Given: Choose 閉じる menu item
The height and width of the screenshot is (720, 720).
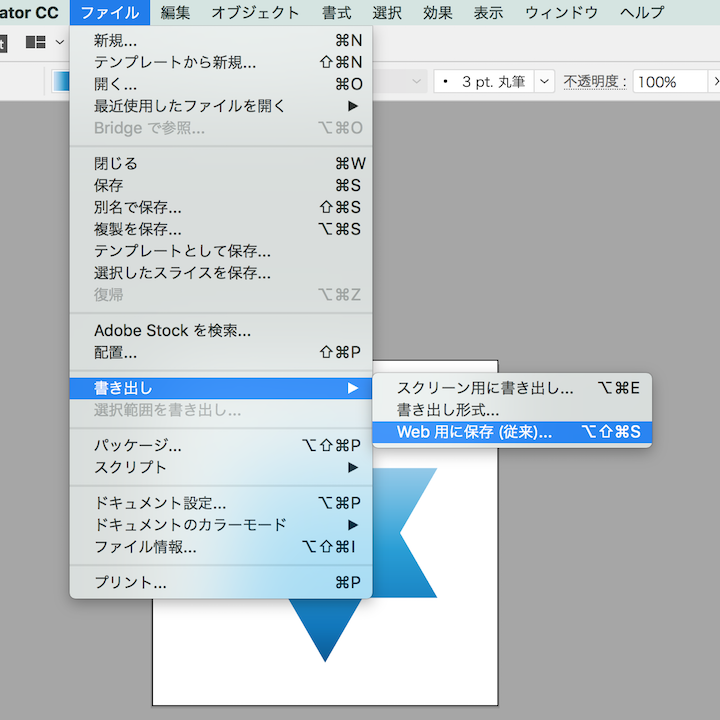Looking at the screenshot, I should click(221, 163).
